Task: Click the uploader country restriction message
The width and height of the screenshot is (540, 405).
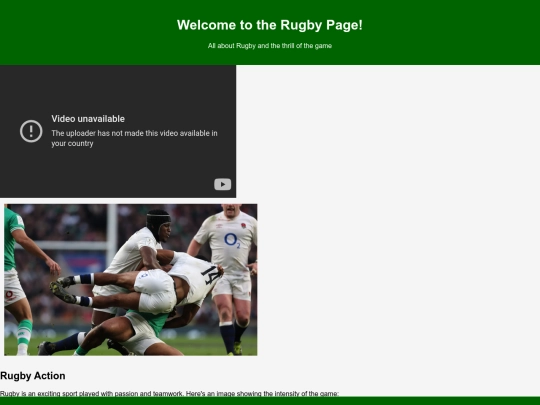Action: (x=134, y=138)
